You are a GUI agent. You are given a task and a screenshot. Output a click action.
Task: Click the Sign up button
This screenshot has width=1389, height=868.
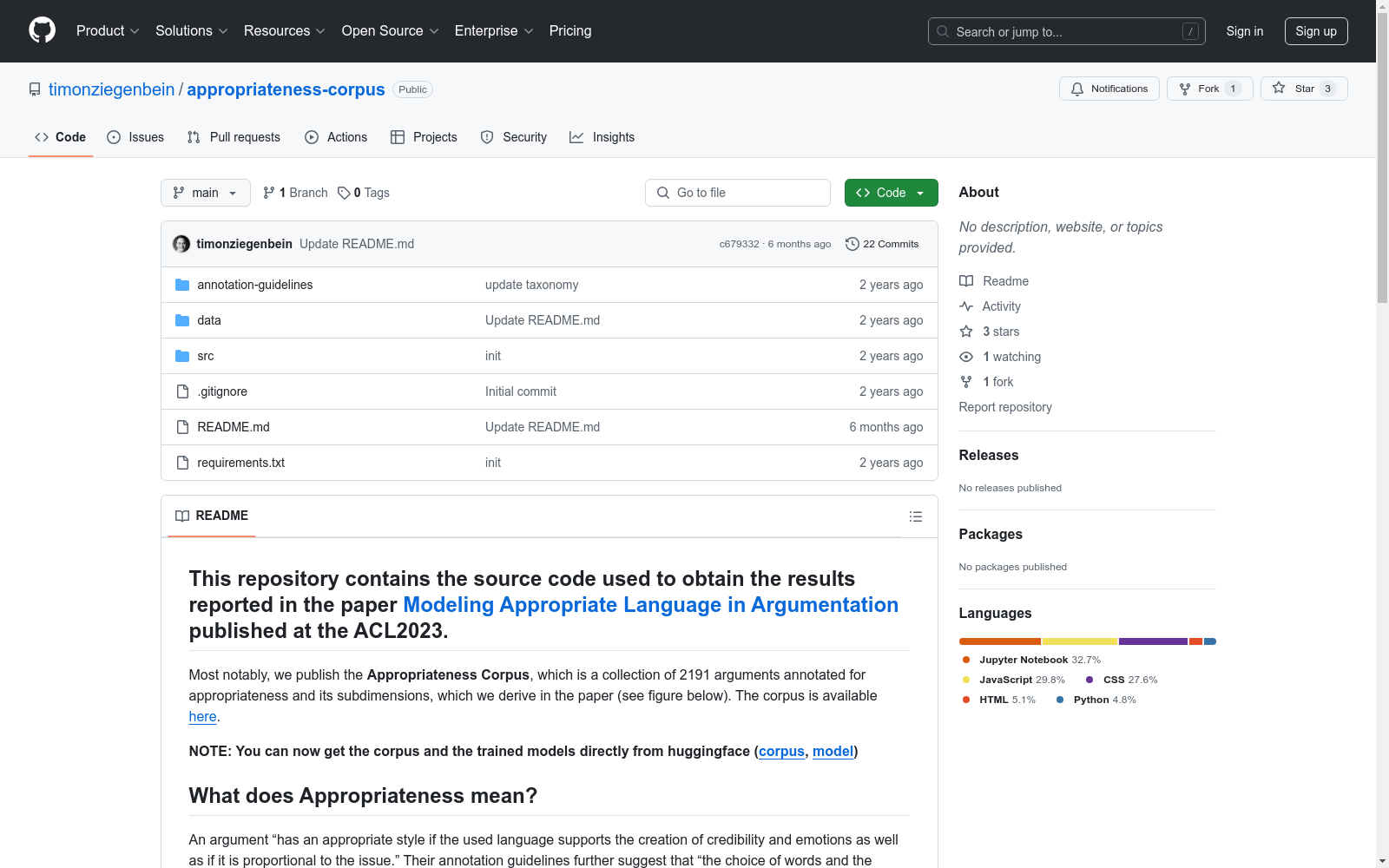click(1316, 31)
